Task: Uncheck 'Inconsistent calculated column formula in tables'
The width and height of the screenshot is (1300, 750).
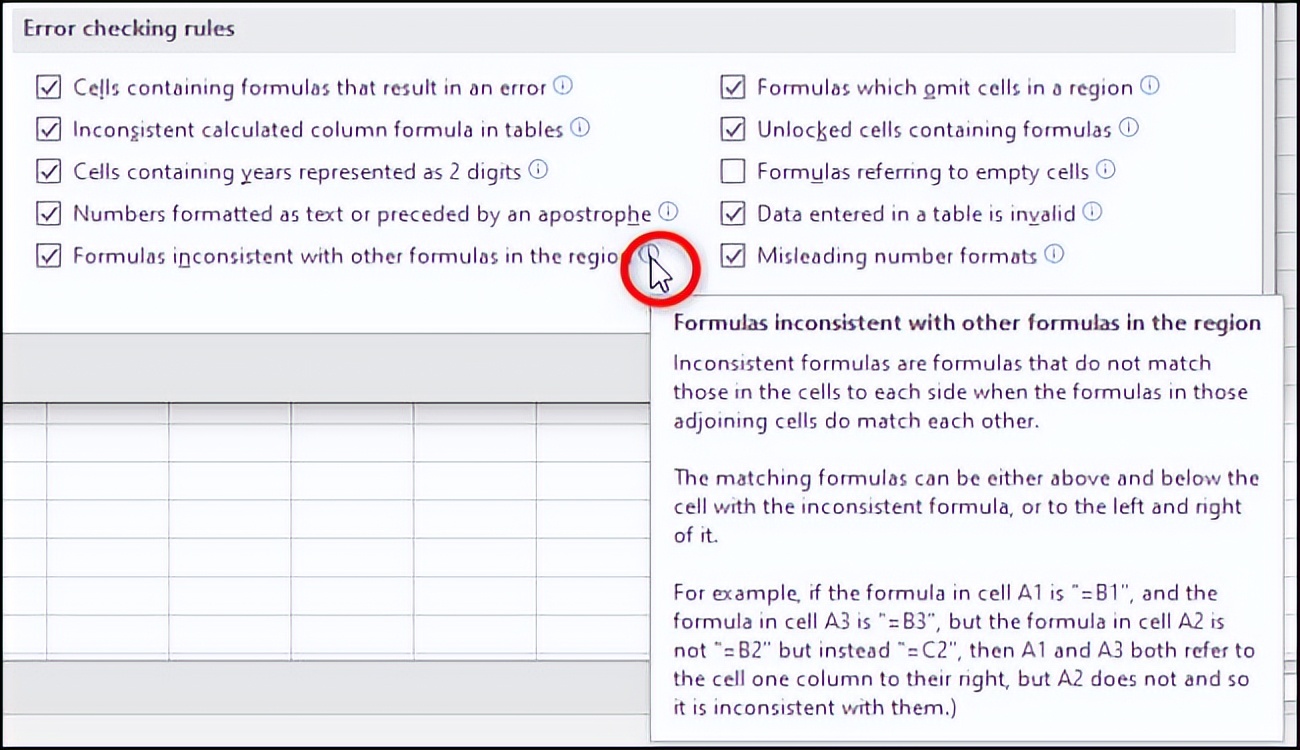Action: pyautogui.click(x=48, y=129)
